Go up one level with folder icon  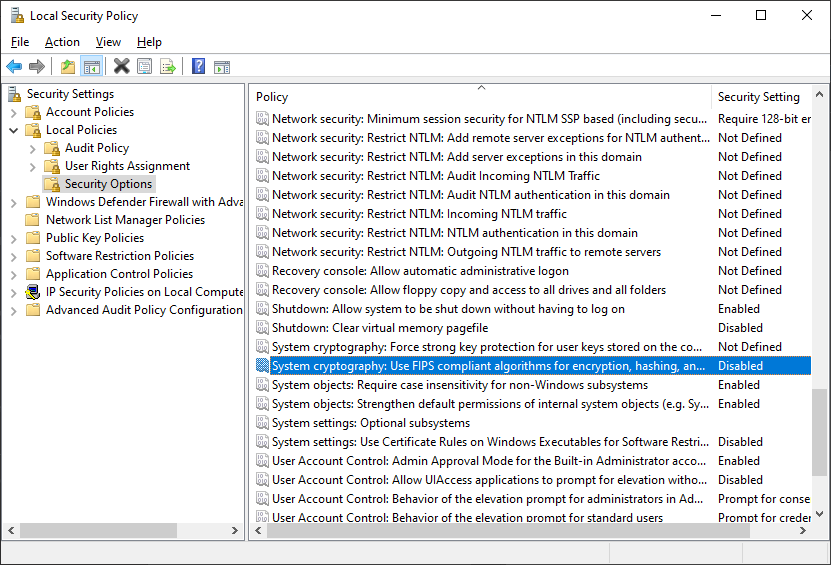(x=68, y=67)
